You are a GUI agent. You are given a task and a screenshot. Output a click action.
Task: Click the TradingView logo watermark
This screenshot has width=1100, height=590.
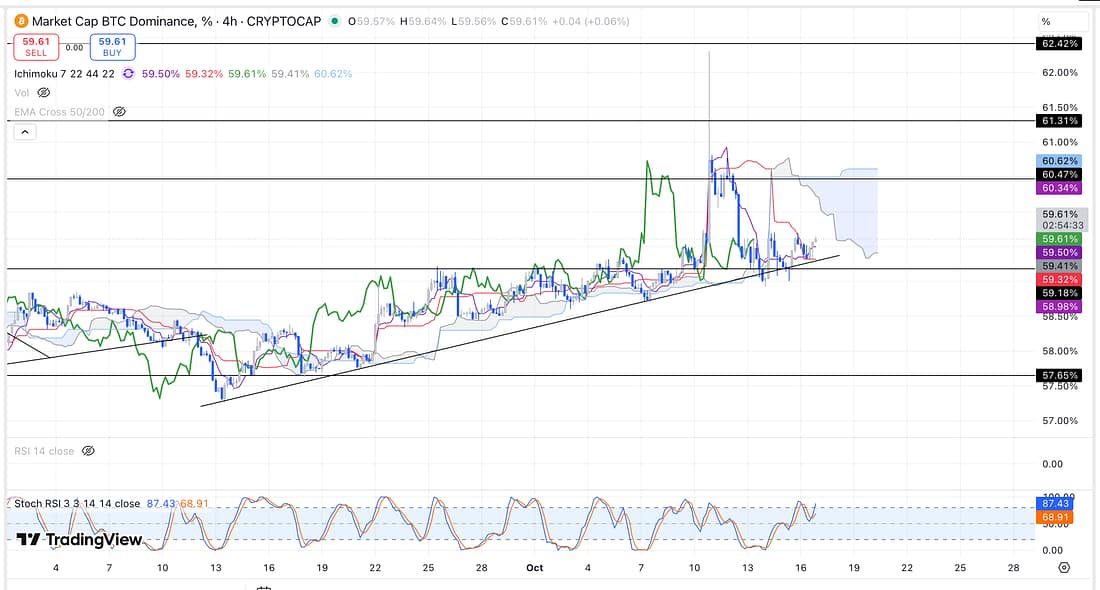79,540
